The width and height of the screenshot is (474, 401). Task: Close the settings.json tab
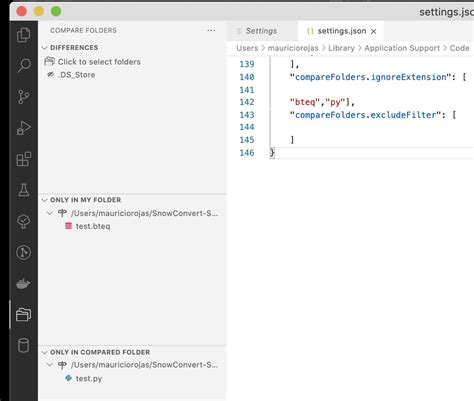[x=374, y=31]
